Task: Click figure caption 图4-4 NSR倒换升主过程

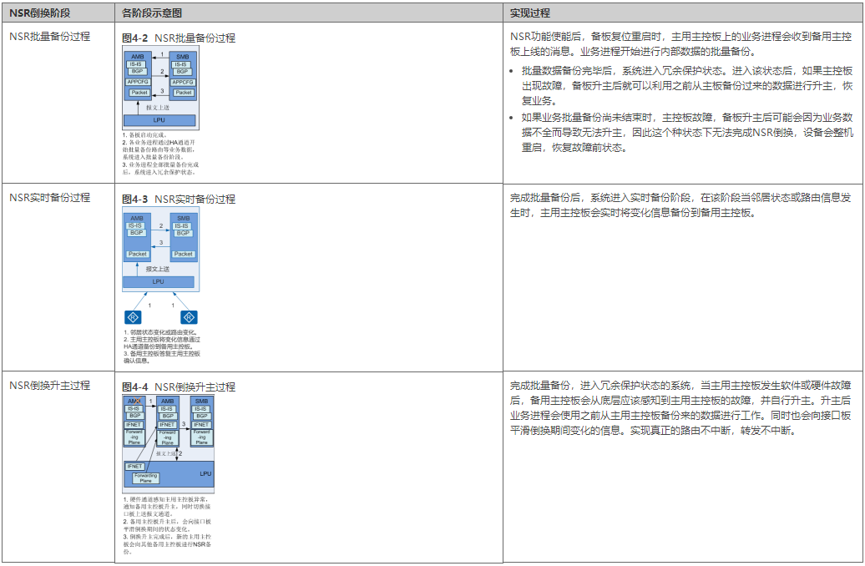Action: 178,387
